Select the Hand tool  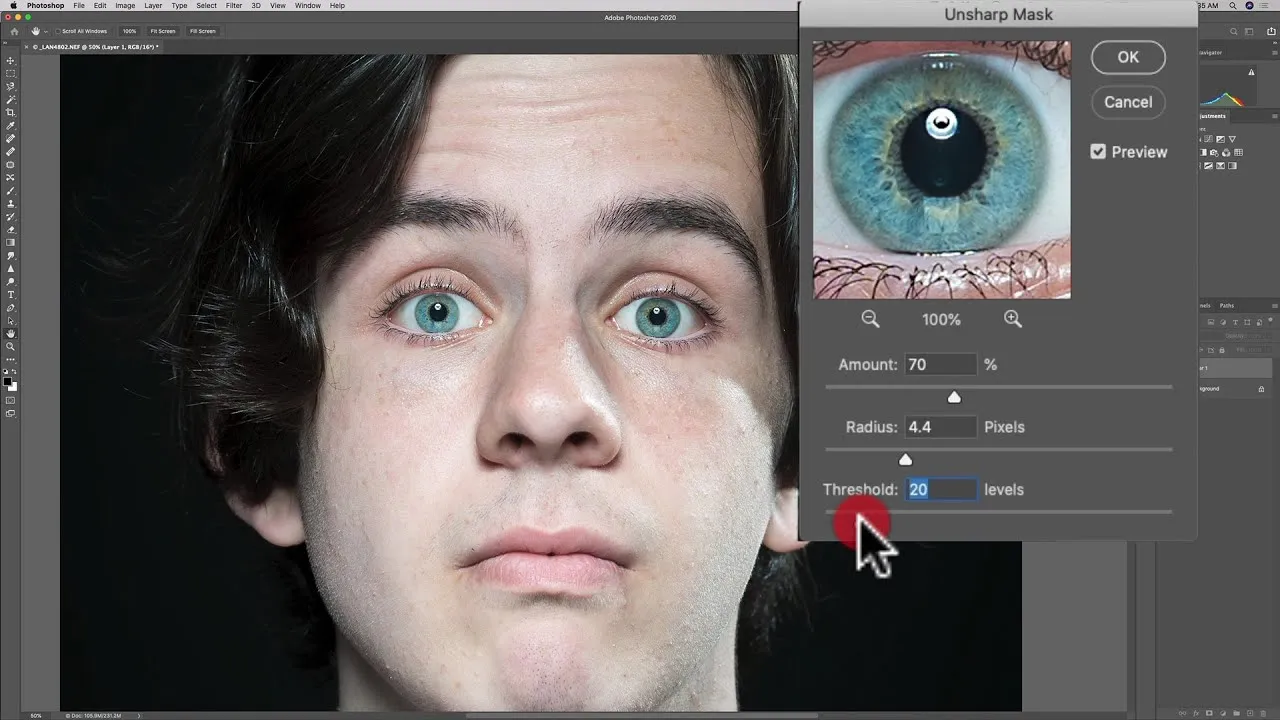pyautogui.click(x=11, y=332)
